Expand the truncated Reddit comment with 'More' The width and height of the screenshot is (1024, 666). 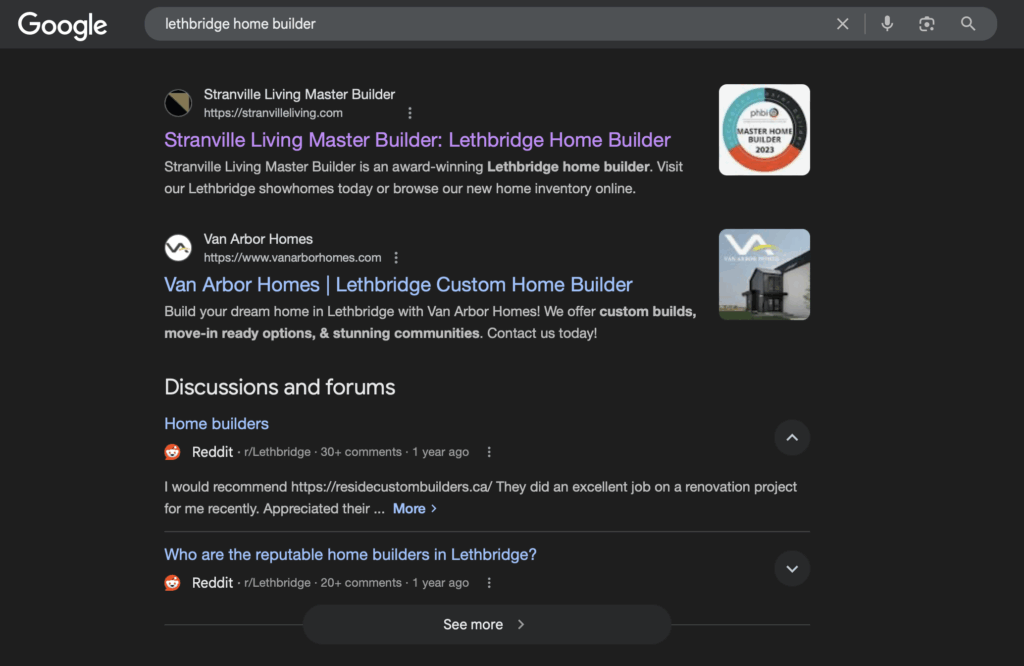[x=414, y=509]
